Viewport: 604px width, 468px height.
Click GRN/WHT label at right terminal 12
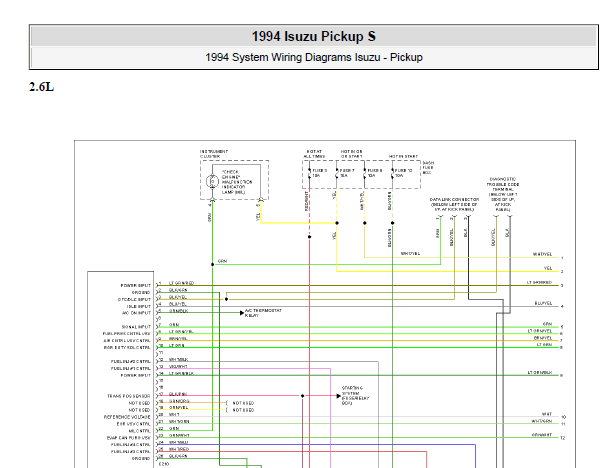pyautogui.click(x=542, y=435)
